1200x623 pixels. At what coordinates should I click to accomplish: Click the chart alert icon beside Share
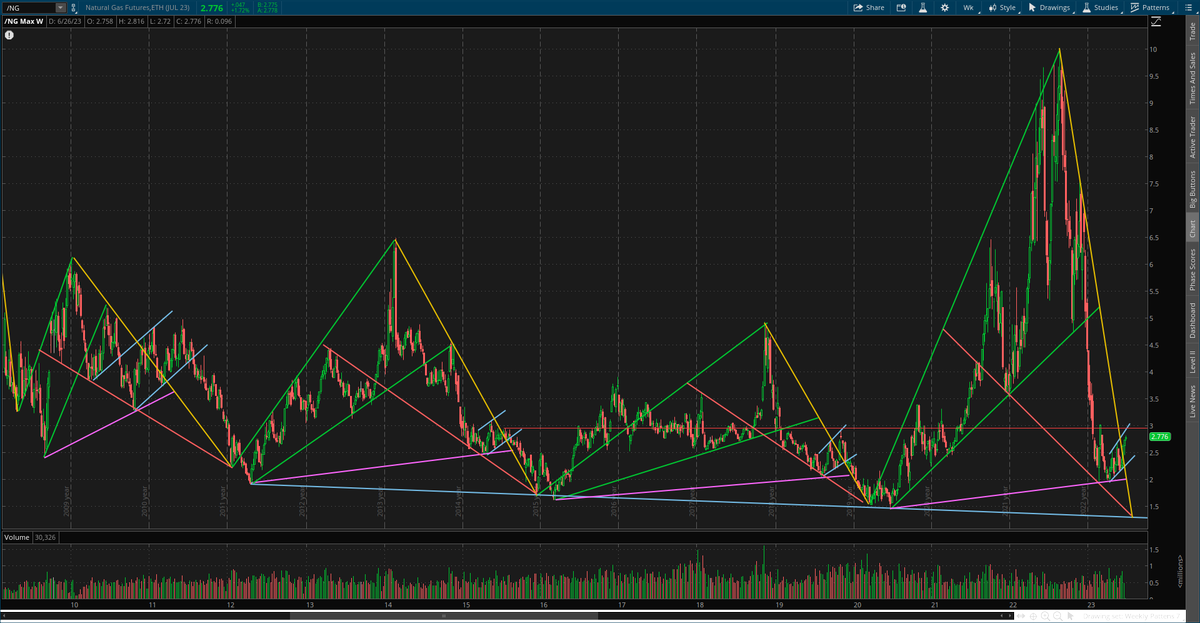tap(901, 8)
